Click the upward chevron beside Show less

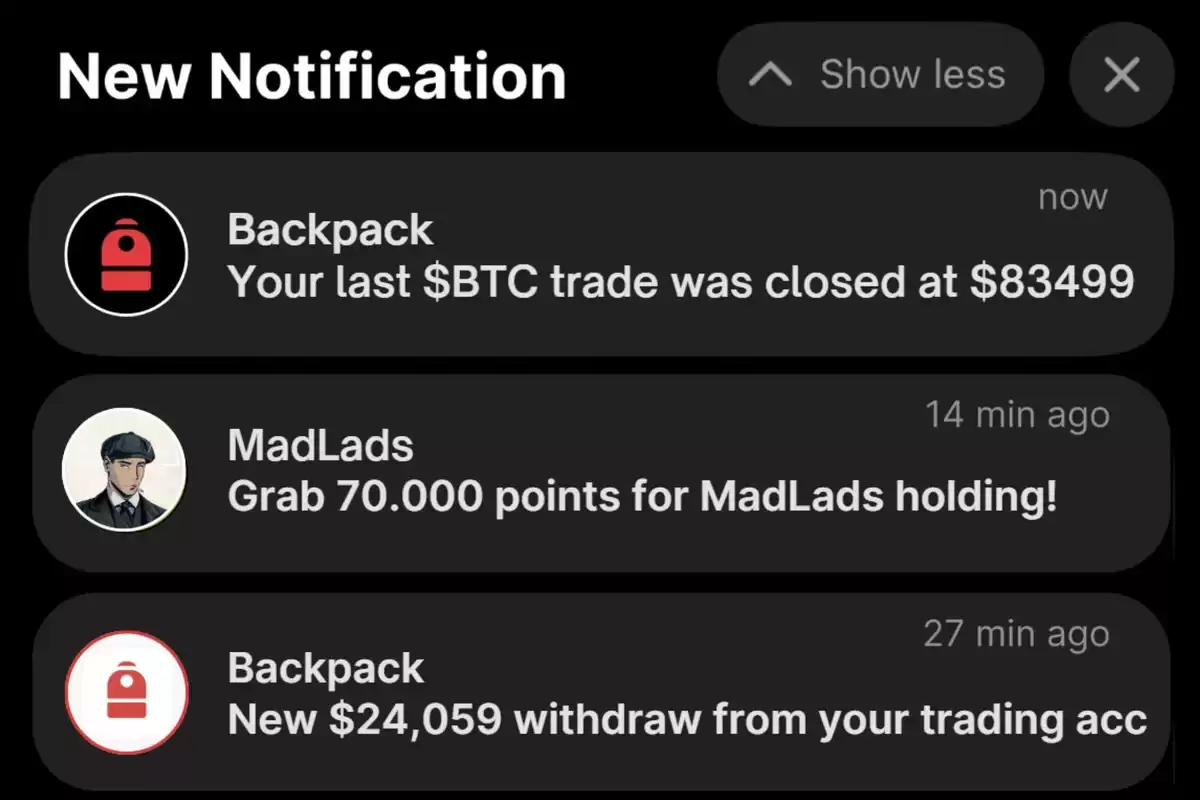pyautogui.click(x=771, y=75)
